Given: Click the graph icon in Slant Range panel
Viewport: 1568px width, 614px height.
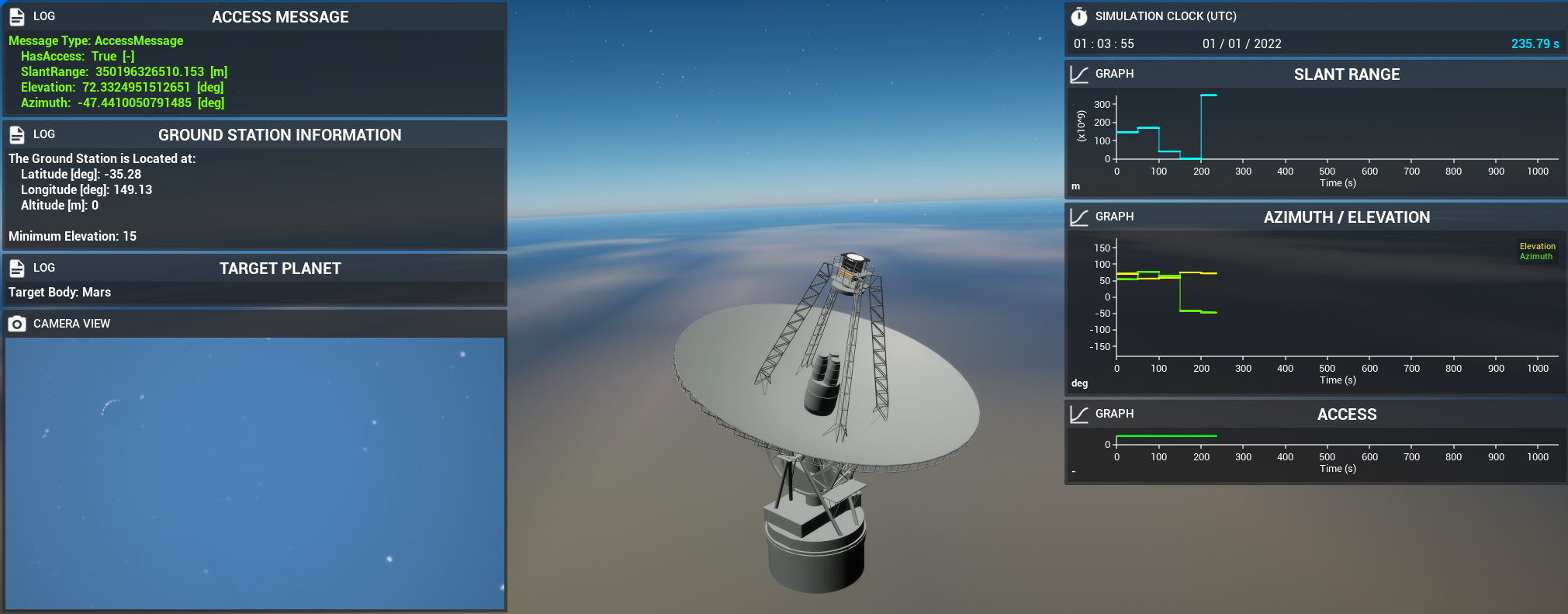Looking at the screenshot, I should click(x=1079, y=74).
